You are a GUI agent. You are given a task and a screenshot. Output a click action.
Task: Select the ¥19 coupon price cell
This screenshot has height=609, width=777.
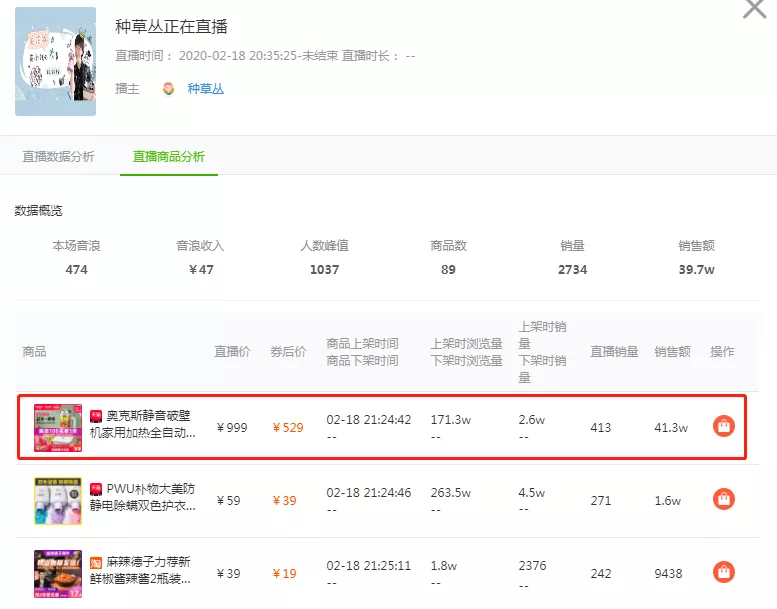pos(284,573)
